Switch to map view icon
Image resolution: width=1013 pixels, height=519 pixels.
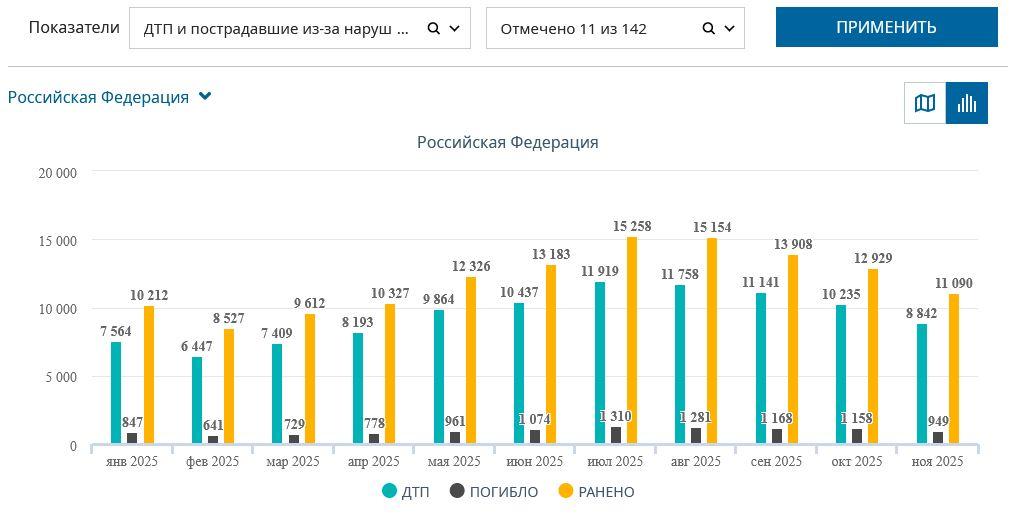pyautogui.click(x=925, y=103)
